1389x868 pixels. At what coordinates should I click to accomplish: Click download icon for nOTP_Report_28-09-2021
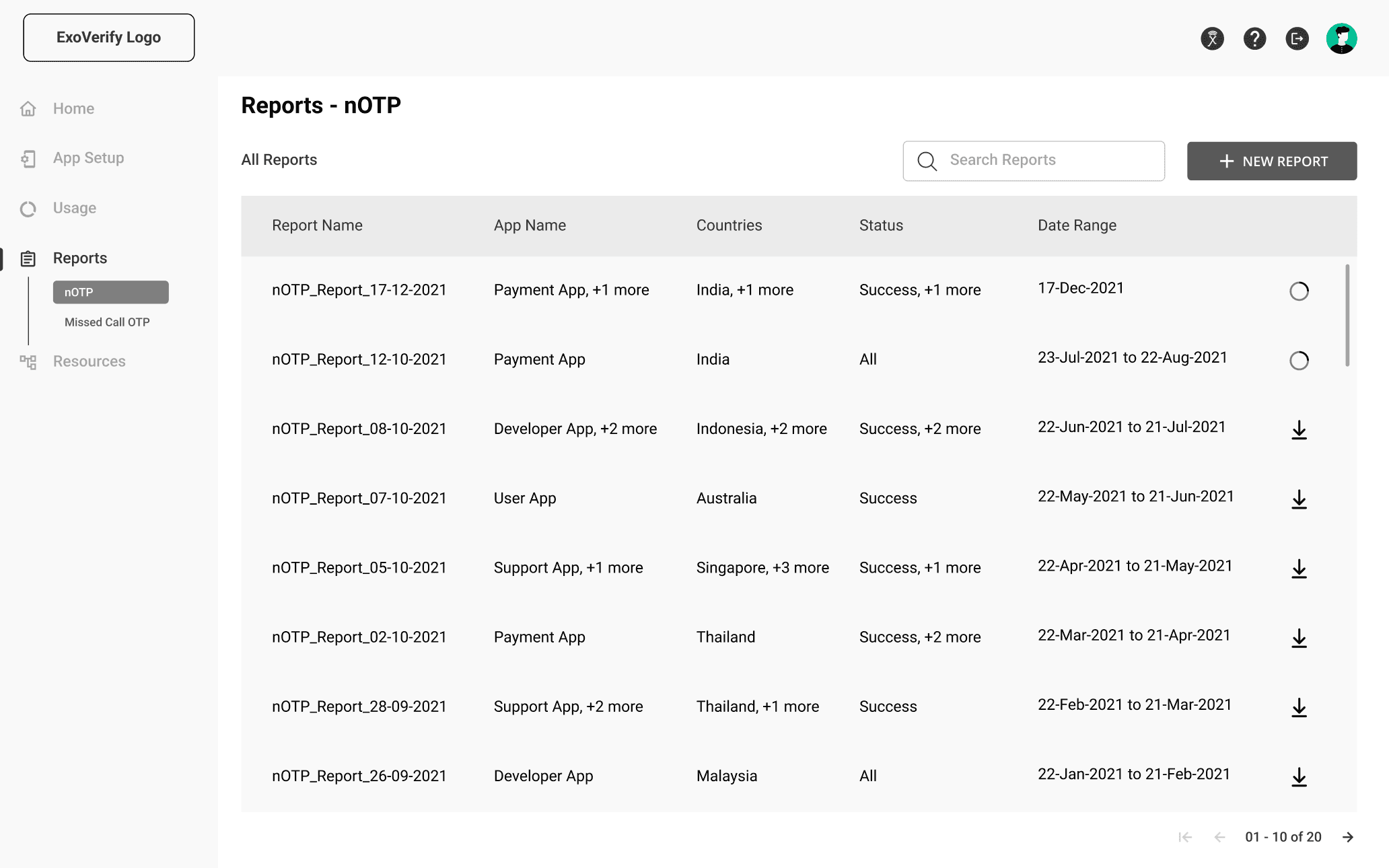[1299, 708]
